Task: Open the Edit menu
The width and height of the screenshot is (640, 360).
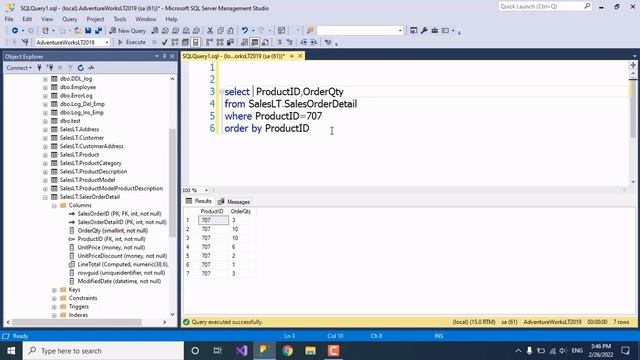Action: coord(27,19)
